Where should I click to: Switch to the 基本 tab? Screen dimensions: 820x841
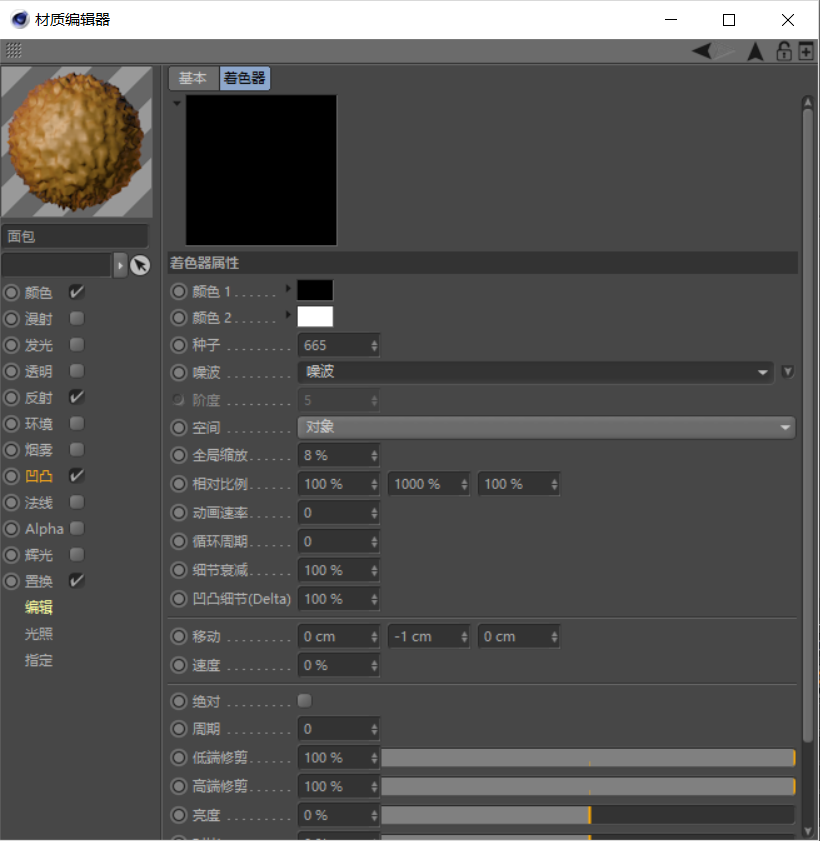tap(193, 78)
